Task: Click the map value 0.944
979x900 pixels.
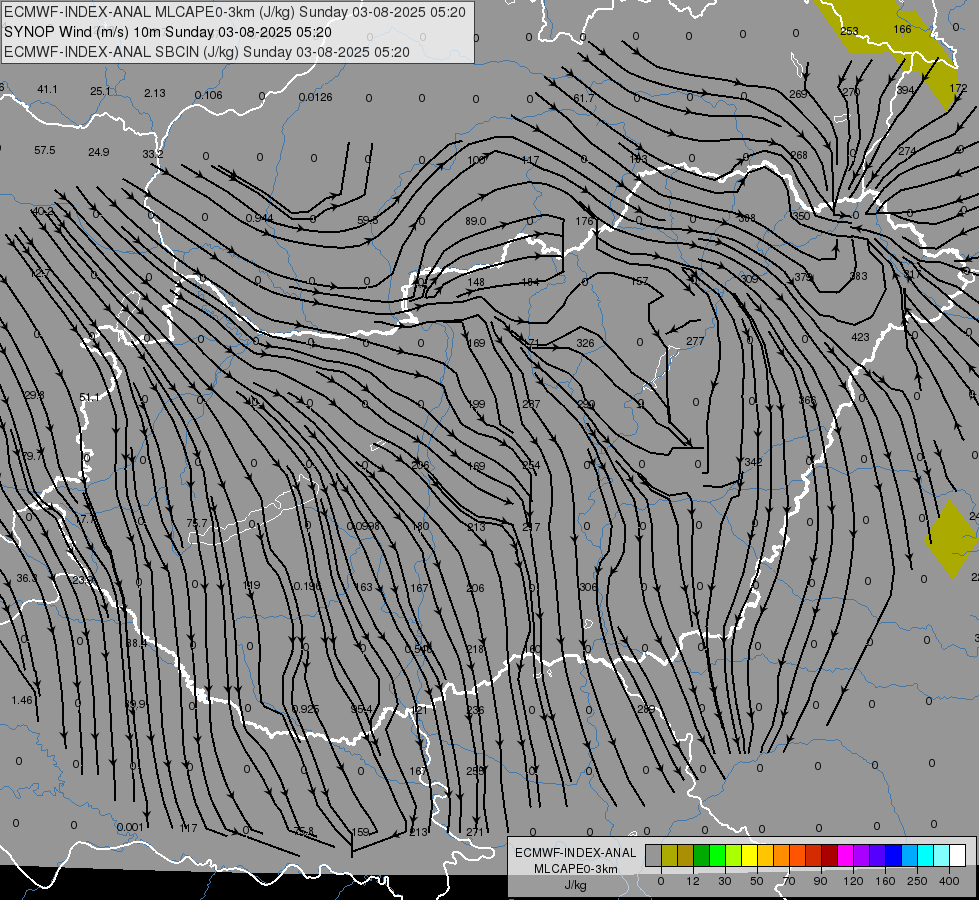Action: [259, 218]
